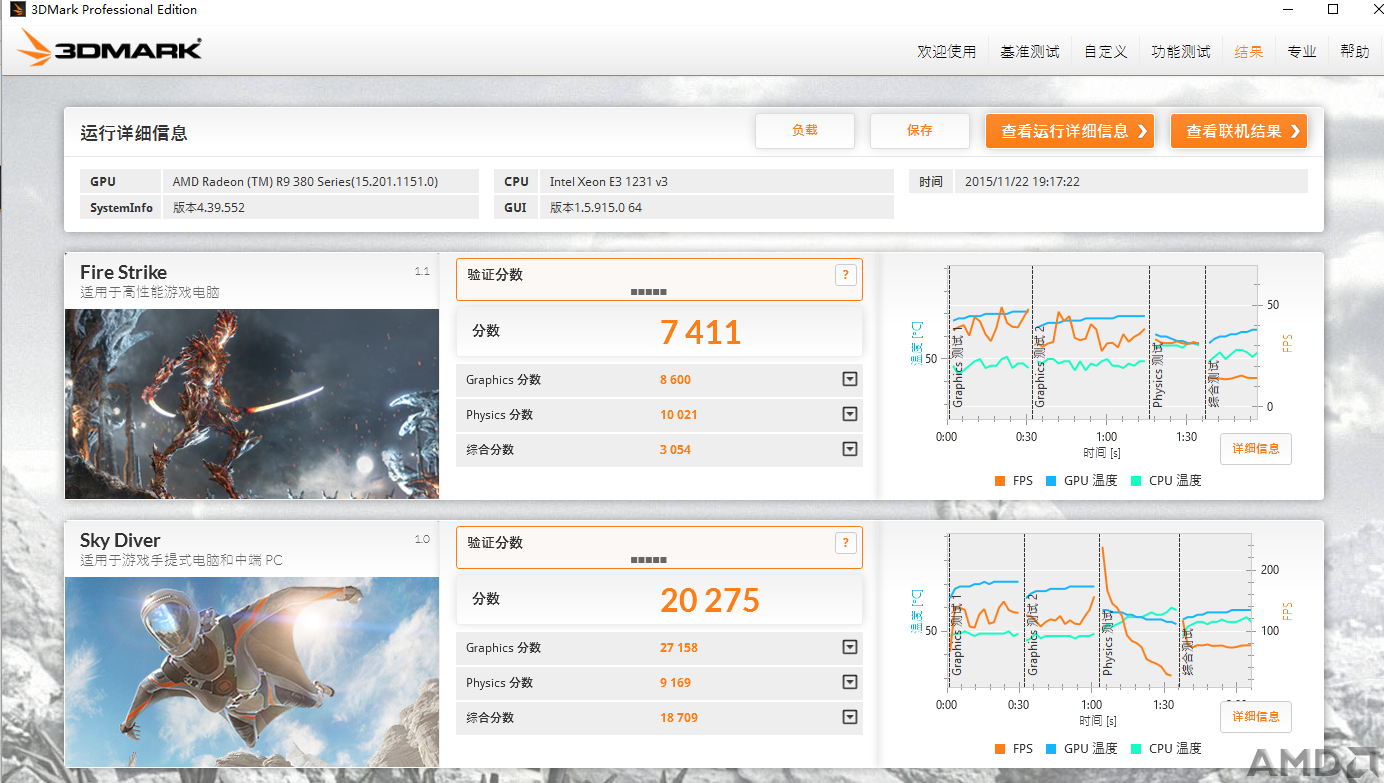
Task: Click the 运行详细信息 heading
Action: [x=134, y=133]
